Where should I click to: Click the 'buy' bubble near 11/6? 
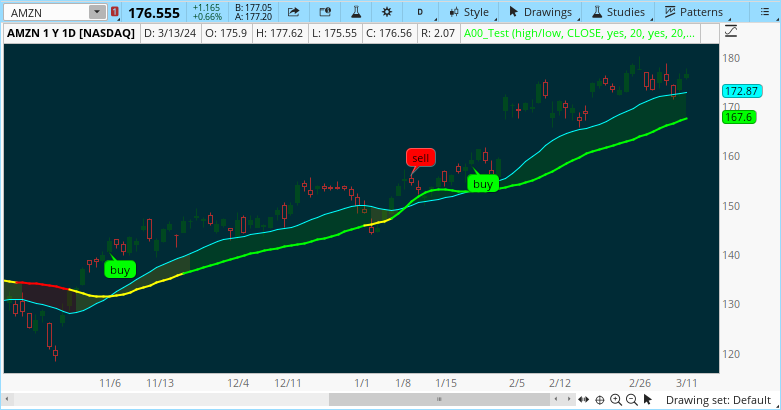click(120, 270)
